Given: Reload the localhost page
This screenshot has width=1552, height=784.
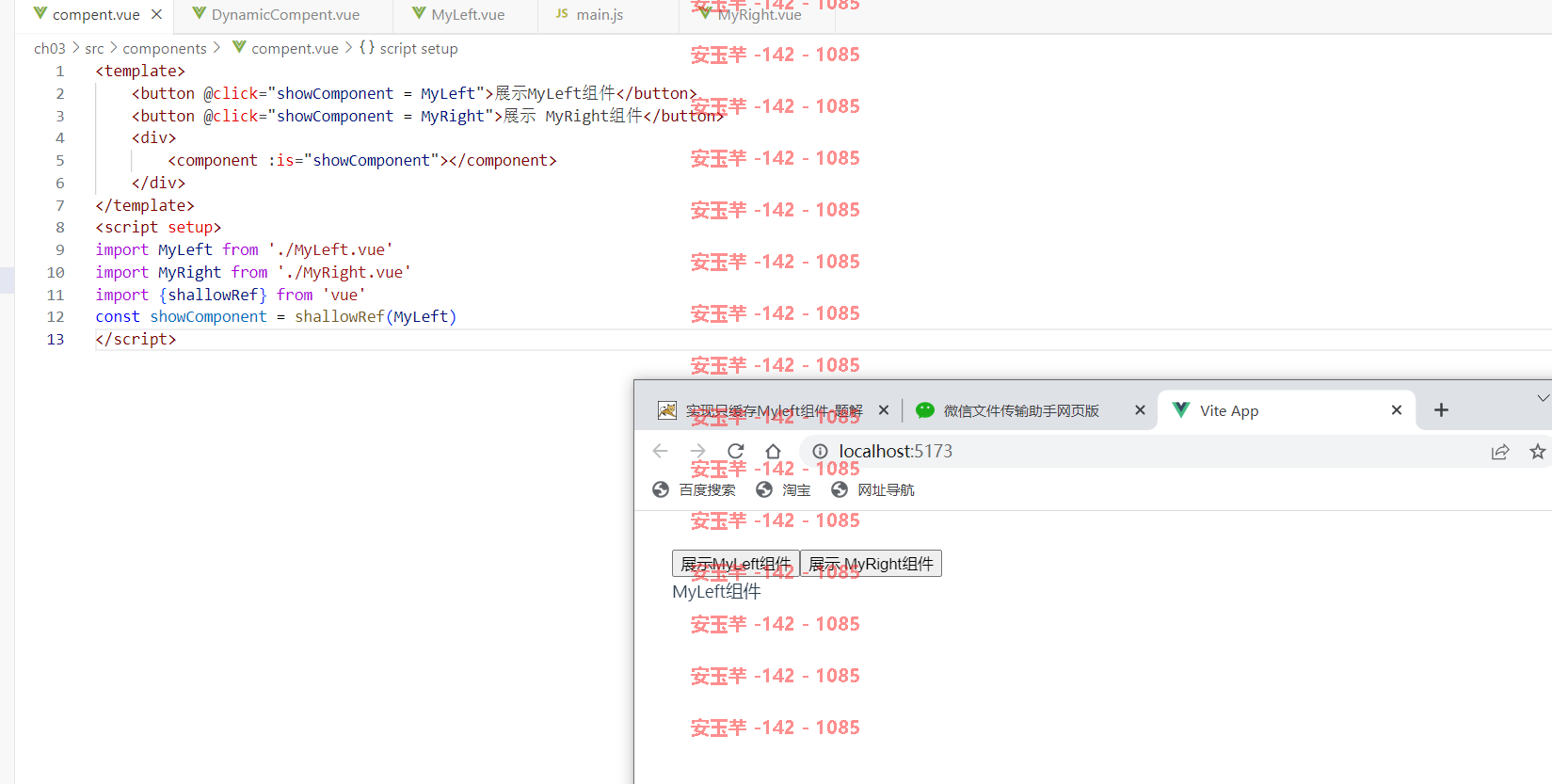Looking at the screenshot, I should click(736, 452).
